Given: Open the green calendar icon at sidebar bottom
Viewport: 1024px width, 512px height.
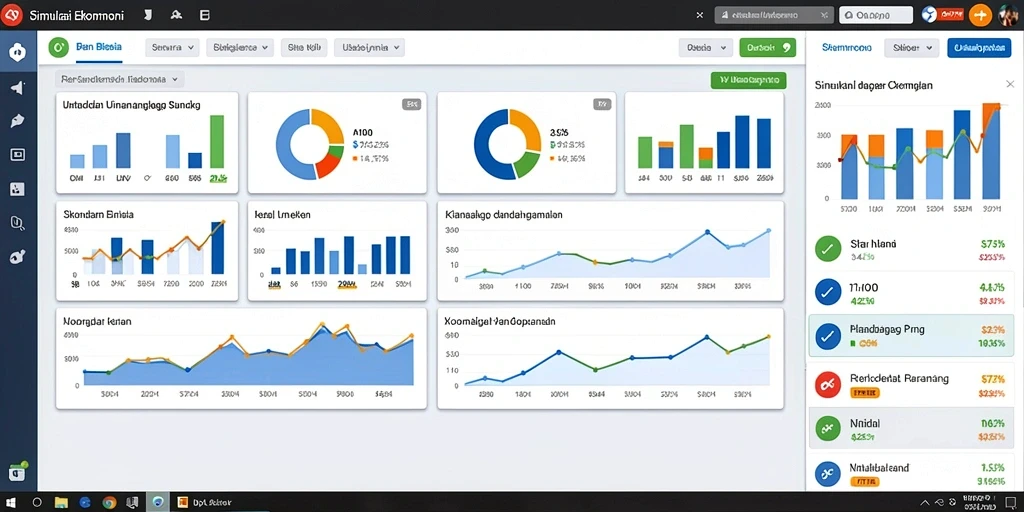Looking at the screenshot, I should pyautogui.click(x=17, y=472).
